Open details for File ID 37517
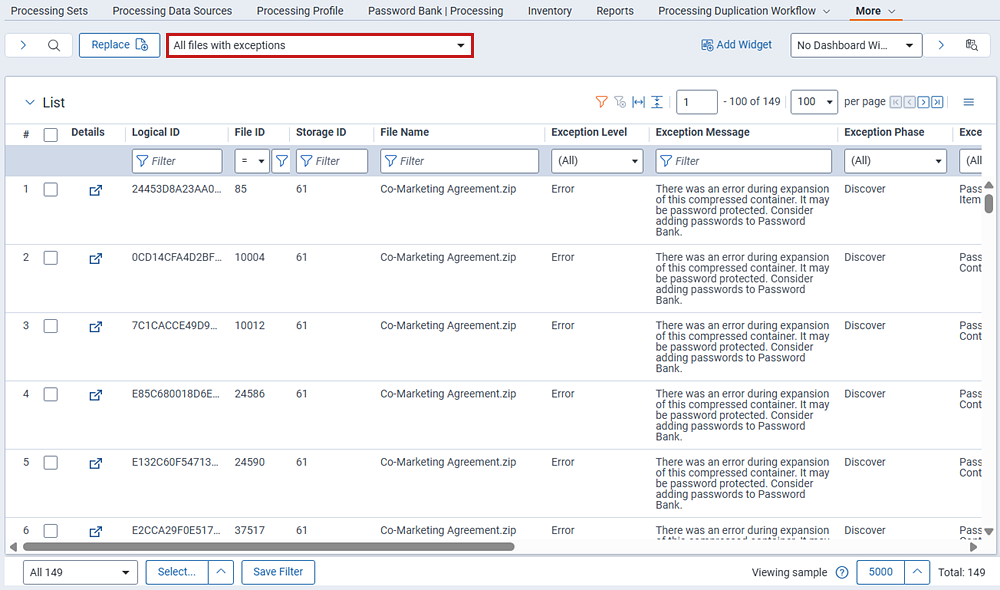The image size is (1000, 590). coord(95,531)
